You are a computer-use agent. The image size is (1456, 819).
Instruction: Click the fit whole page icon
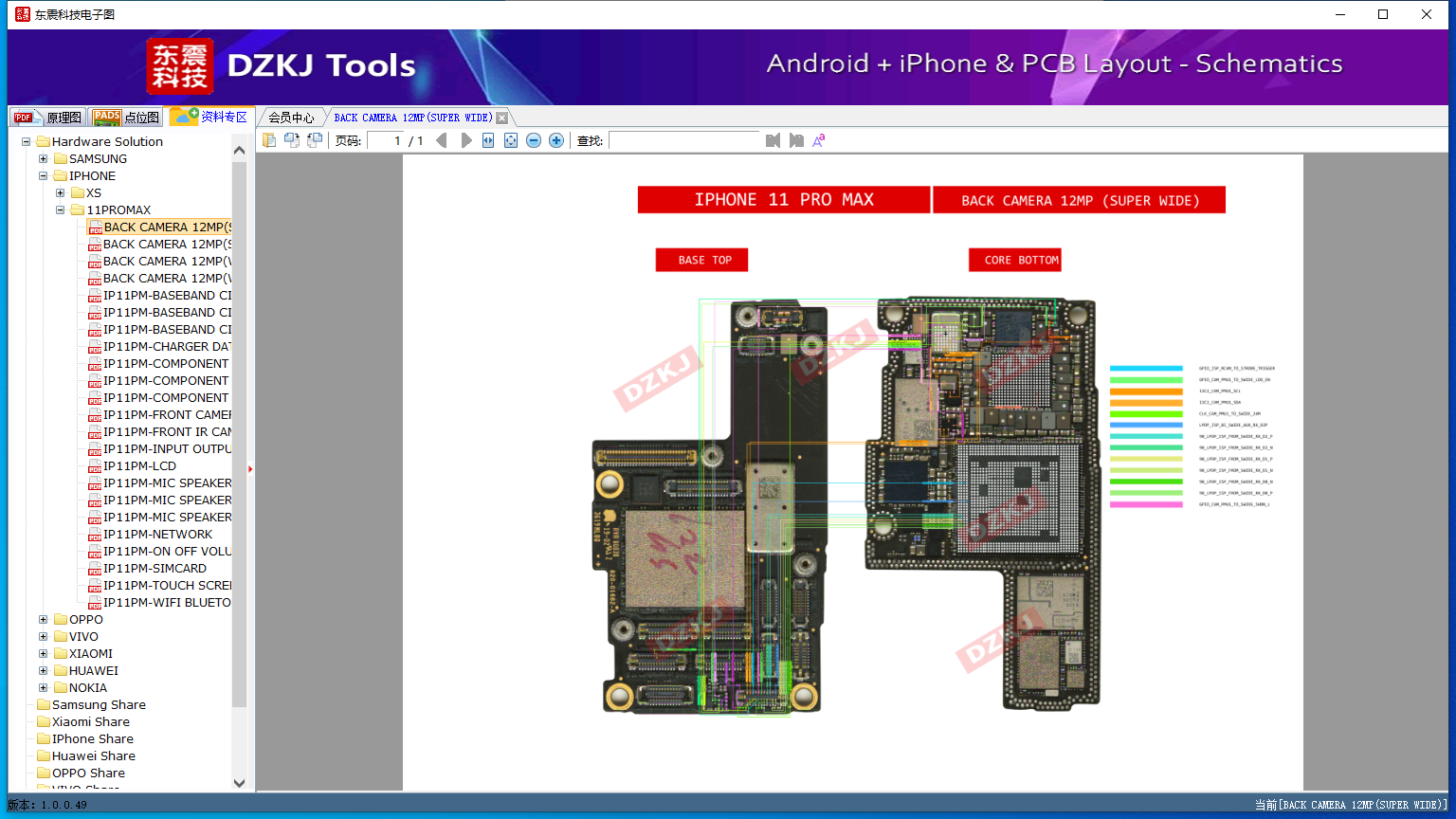click(x=511, y=140)
